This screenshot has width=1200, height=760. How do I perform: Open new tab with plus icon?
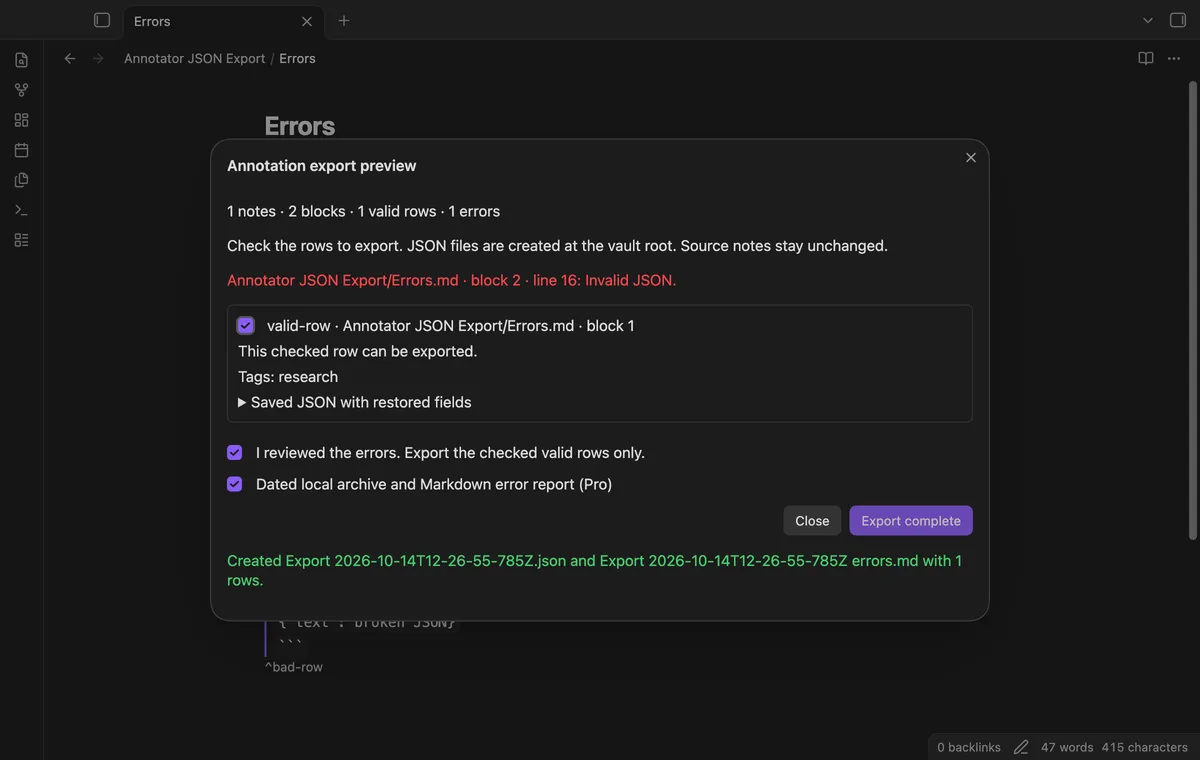click(x=344, y=20)
